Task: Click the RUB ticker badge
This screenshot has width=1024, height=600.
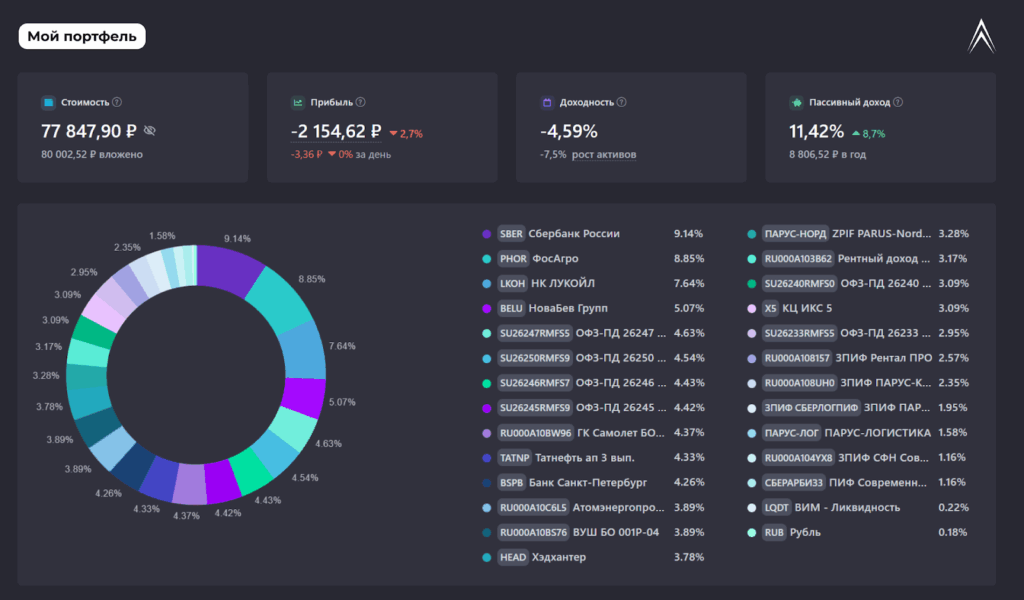Action: (x=774, y=532)
